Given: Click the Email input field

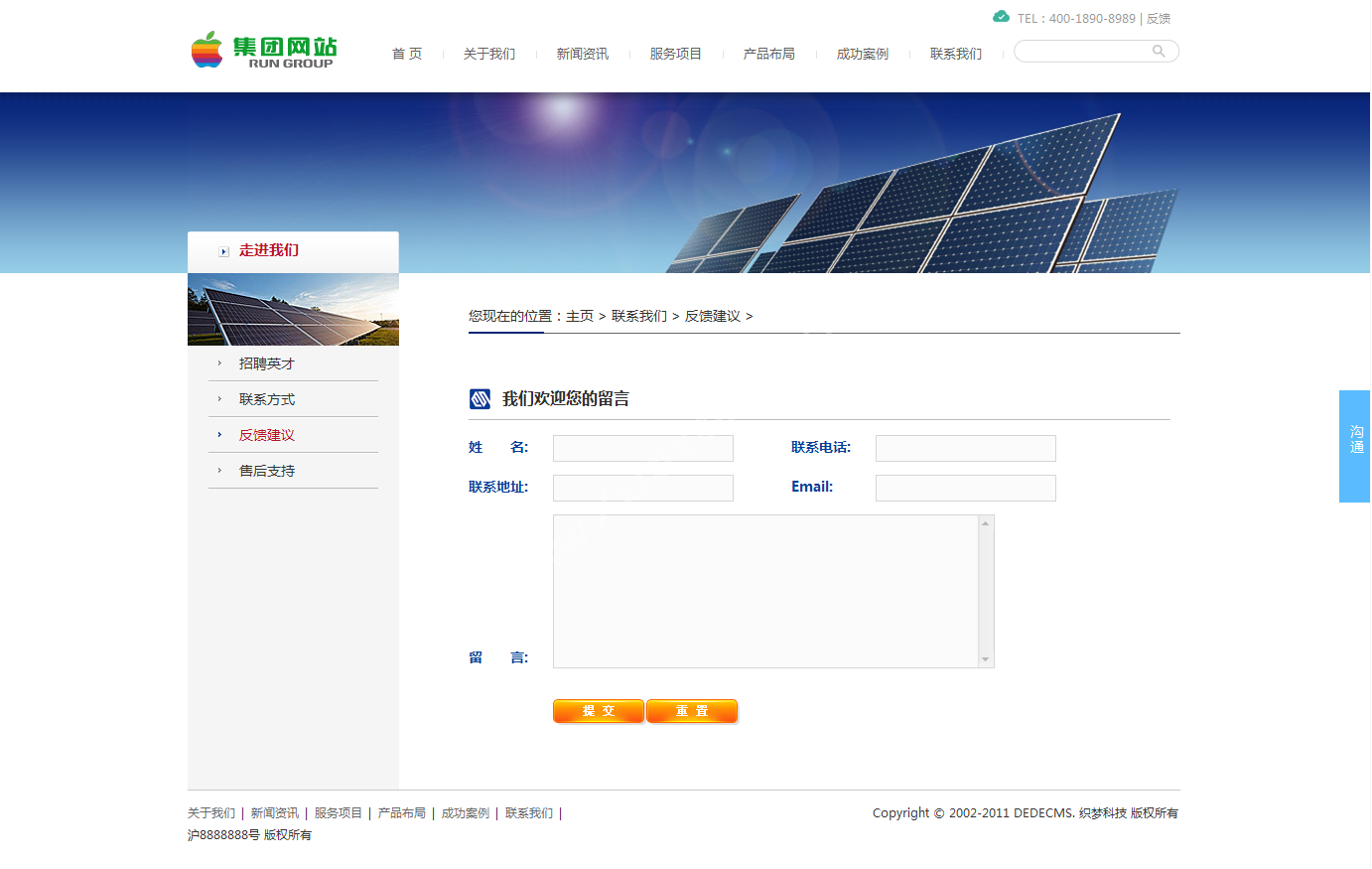Looking at the screenshot, I should click(x=965, y=488).
